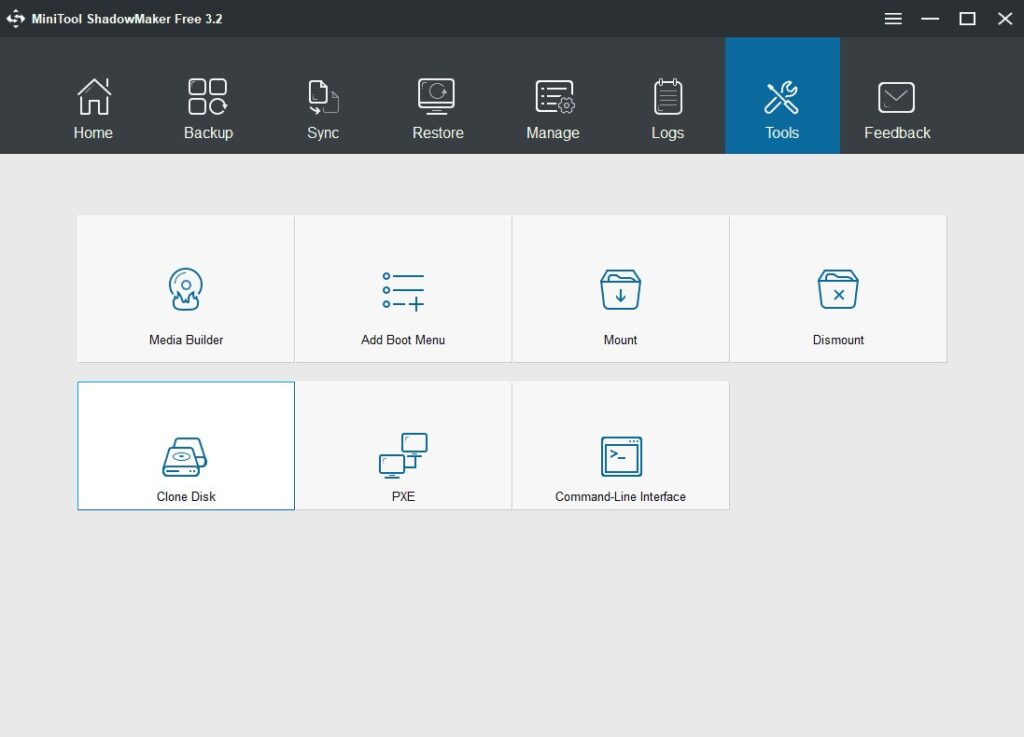
Task: Click the Media Builder label text
Action: click(x=186, y=340)
